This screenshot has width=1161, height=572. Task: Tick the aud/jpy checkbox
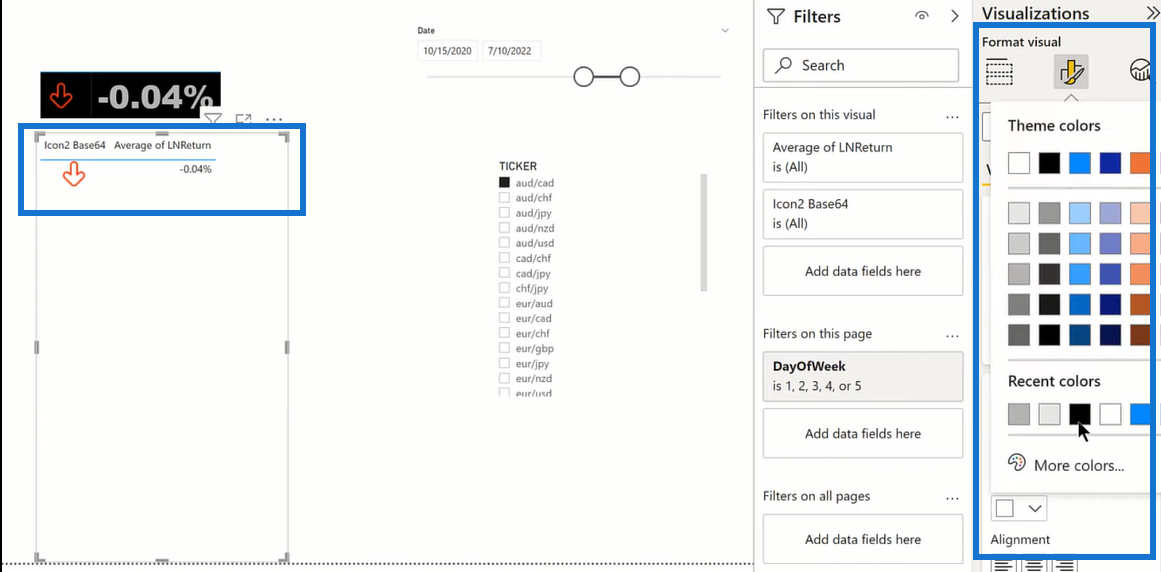(504, 212)
